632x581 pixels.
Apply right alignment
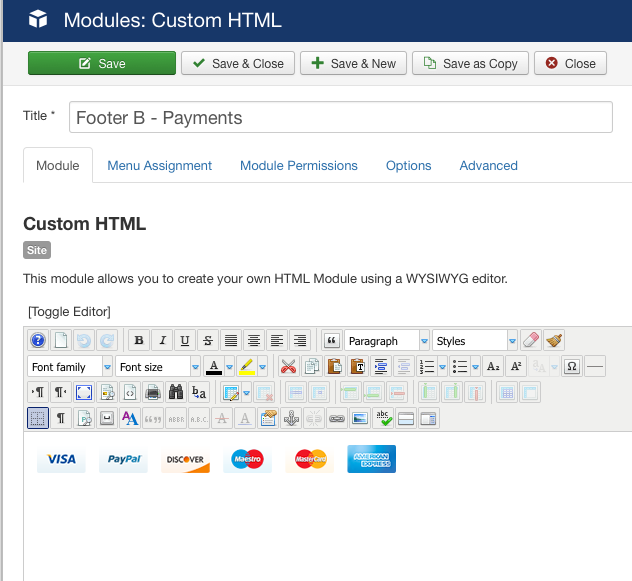click(x=300, y=341)
